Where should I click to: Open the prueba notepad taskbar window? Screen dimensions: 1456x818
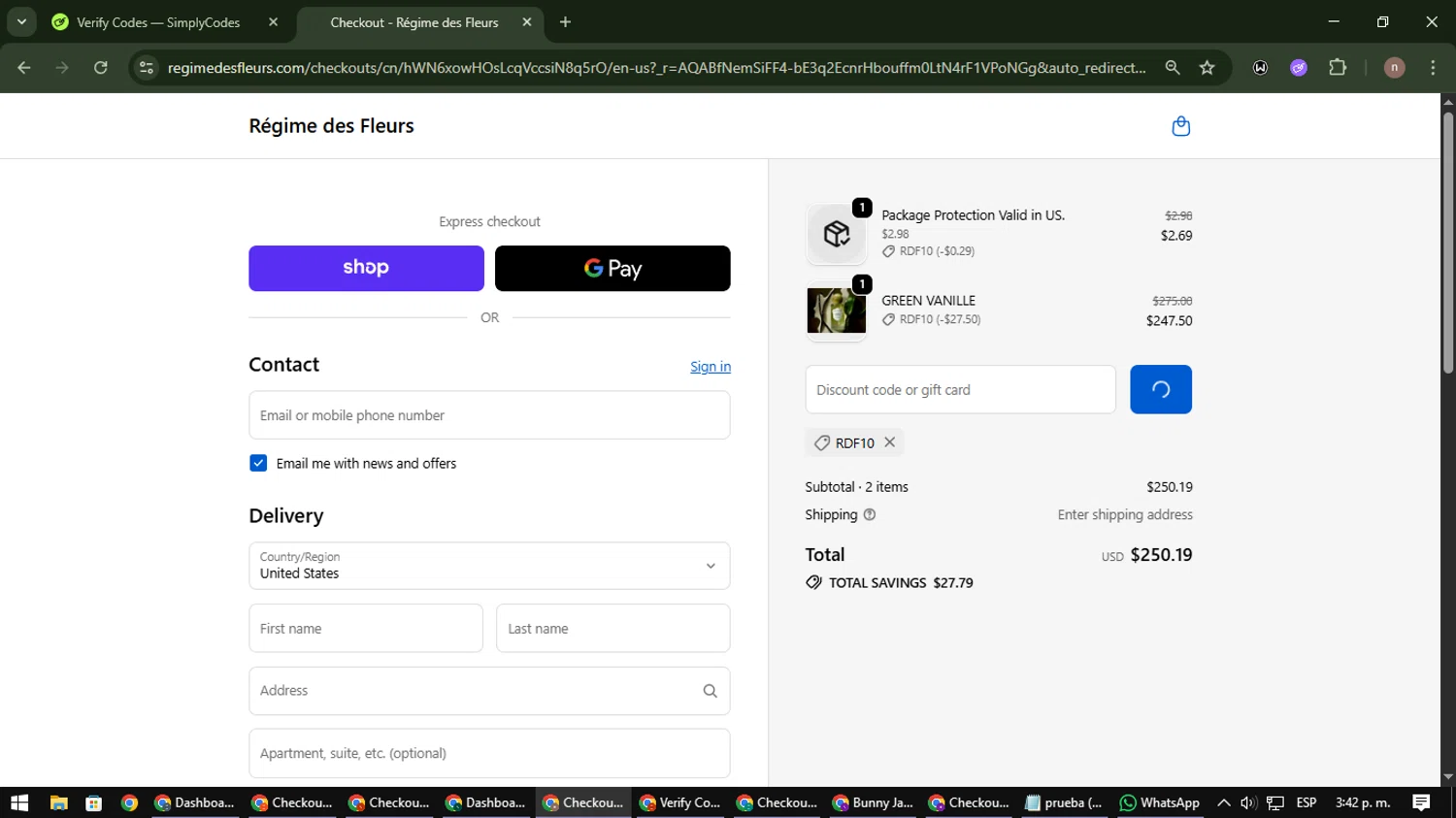coord(1065,802)
